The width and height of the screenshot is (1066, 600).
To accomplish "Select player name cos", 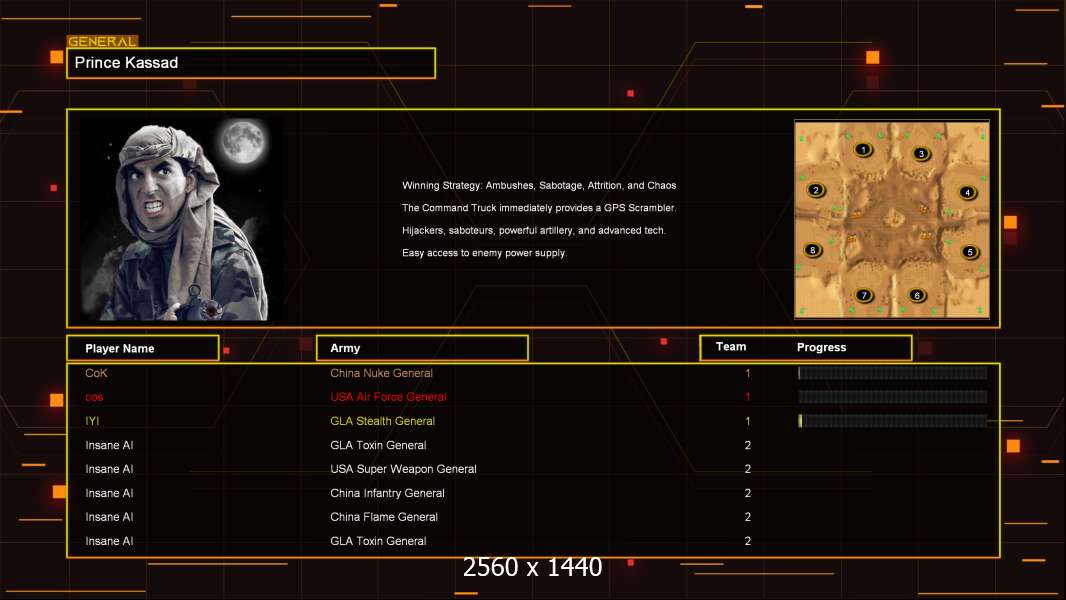I will coord(94,397).
